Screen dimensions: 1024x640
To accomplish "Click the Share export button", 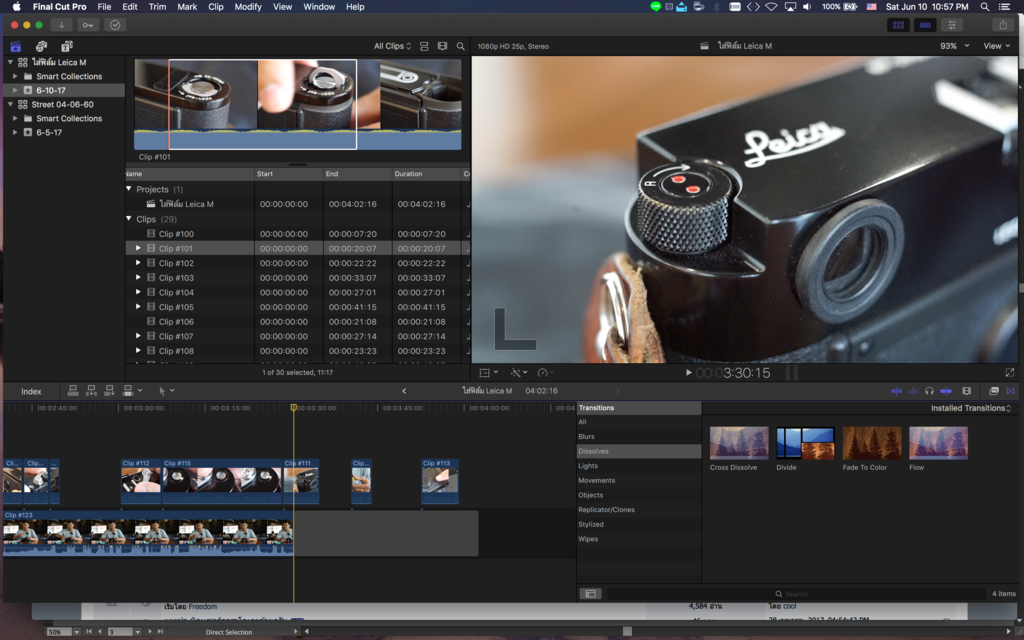I will (1003, 25).
